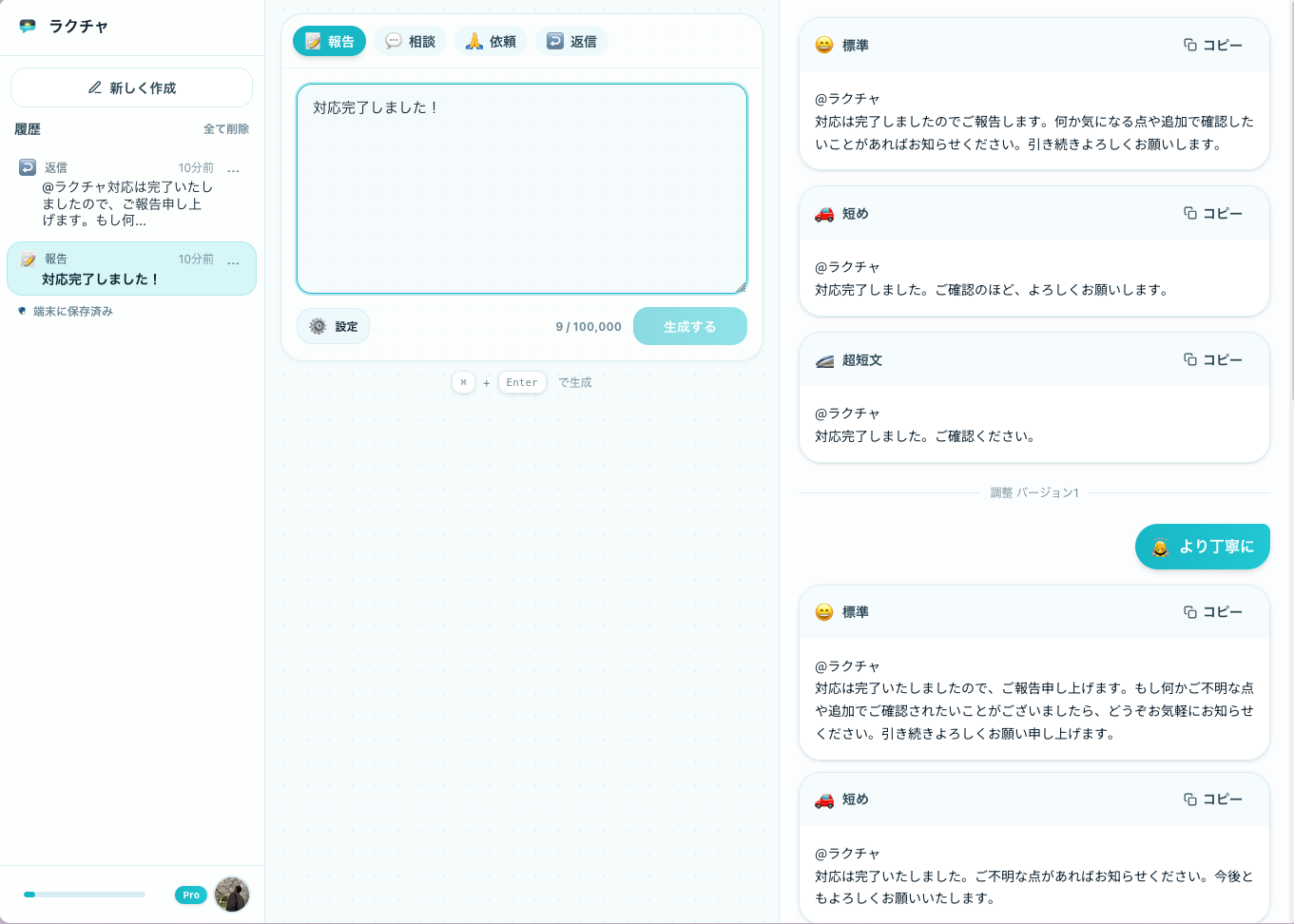The height and width of the screenshot is (924, 1294).
Task: Switch to the 依頼 tab
Action: (x=491, y=41)
